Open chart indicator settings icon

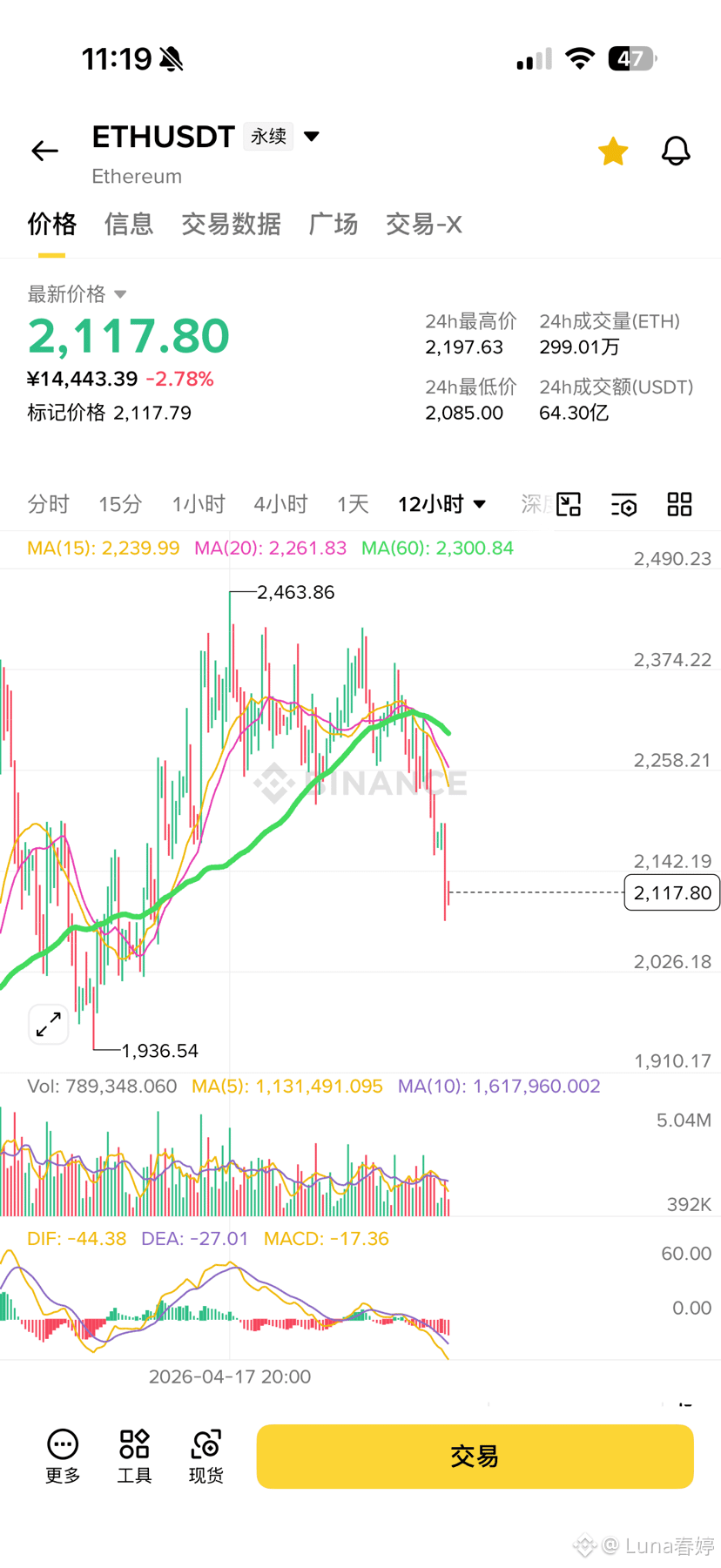coord(623,504)
